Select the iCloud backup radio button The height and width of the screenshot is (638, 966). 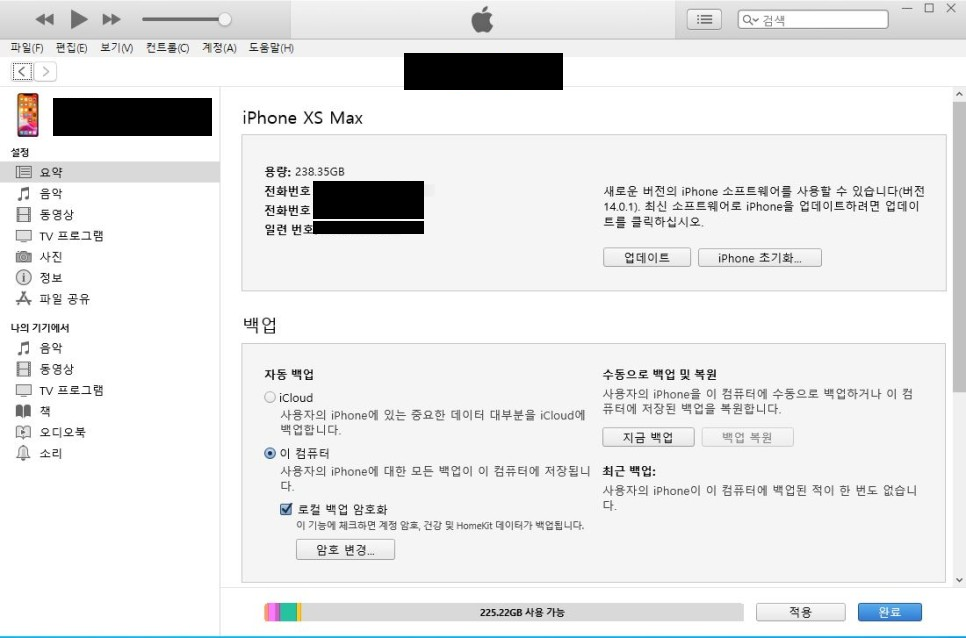pos(270,397)
